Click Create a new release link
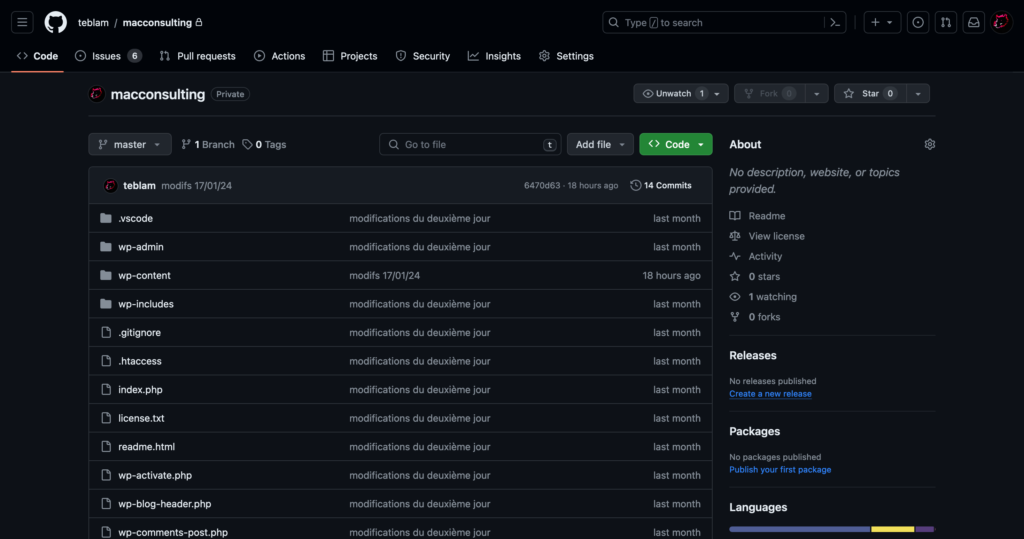Screen dimensions: 1024x539 click(770, 394)
